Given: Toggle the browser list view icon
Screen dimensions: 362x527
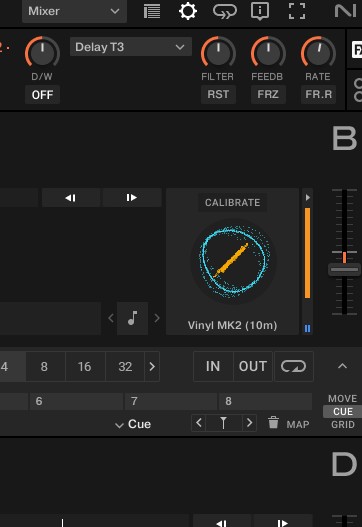Looking at the screenshot, I should 152,11.
